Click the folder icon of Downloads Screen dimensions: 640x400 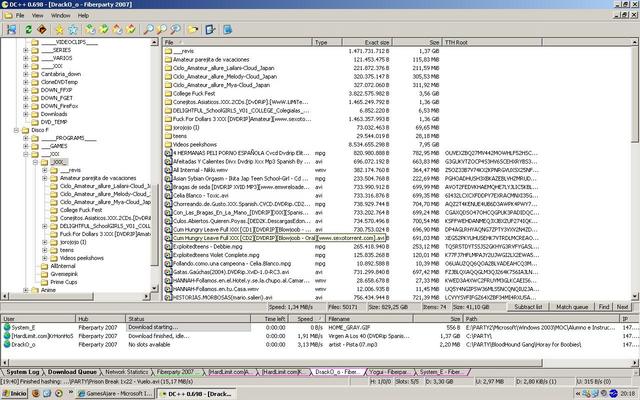35,114
